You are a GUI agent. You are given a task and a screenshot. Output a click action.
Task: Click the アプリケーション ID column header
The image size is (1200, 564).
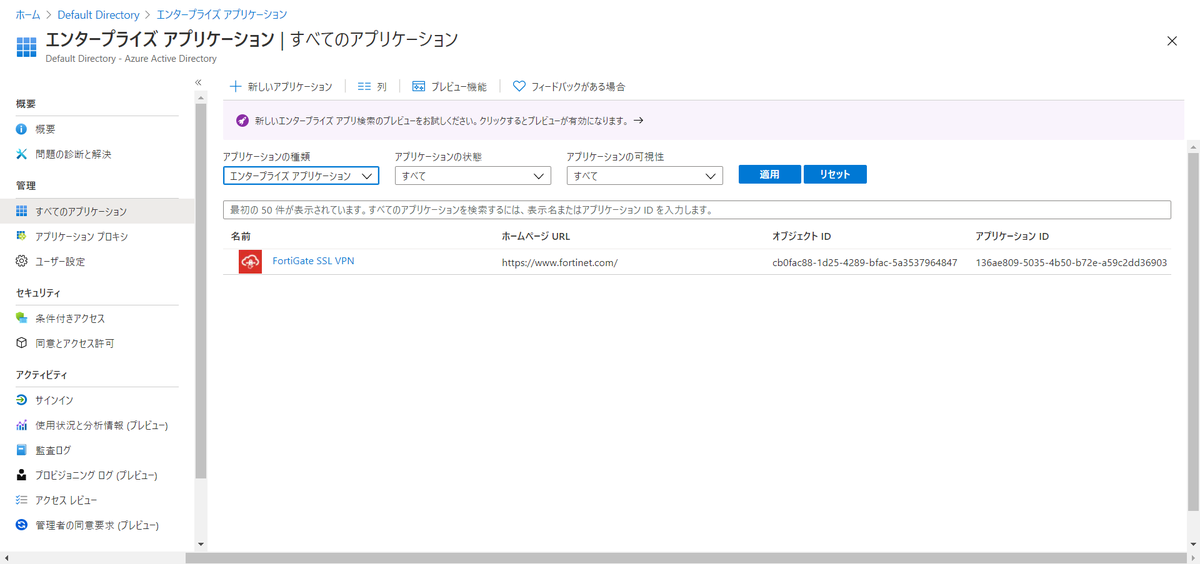[x=1012, y=237]
